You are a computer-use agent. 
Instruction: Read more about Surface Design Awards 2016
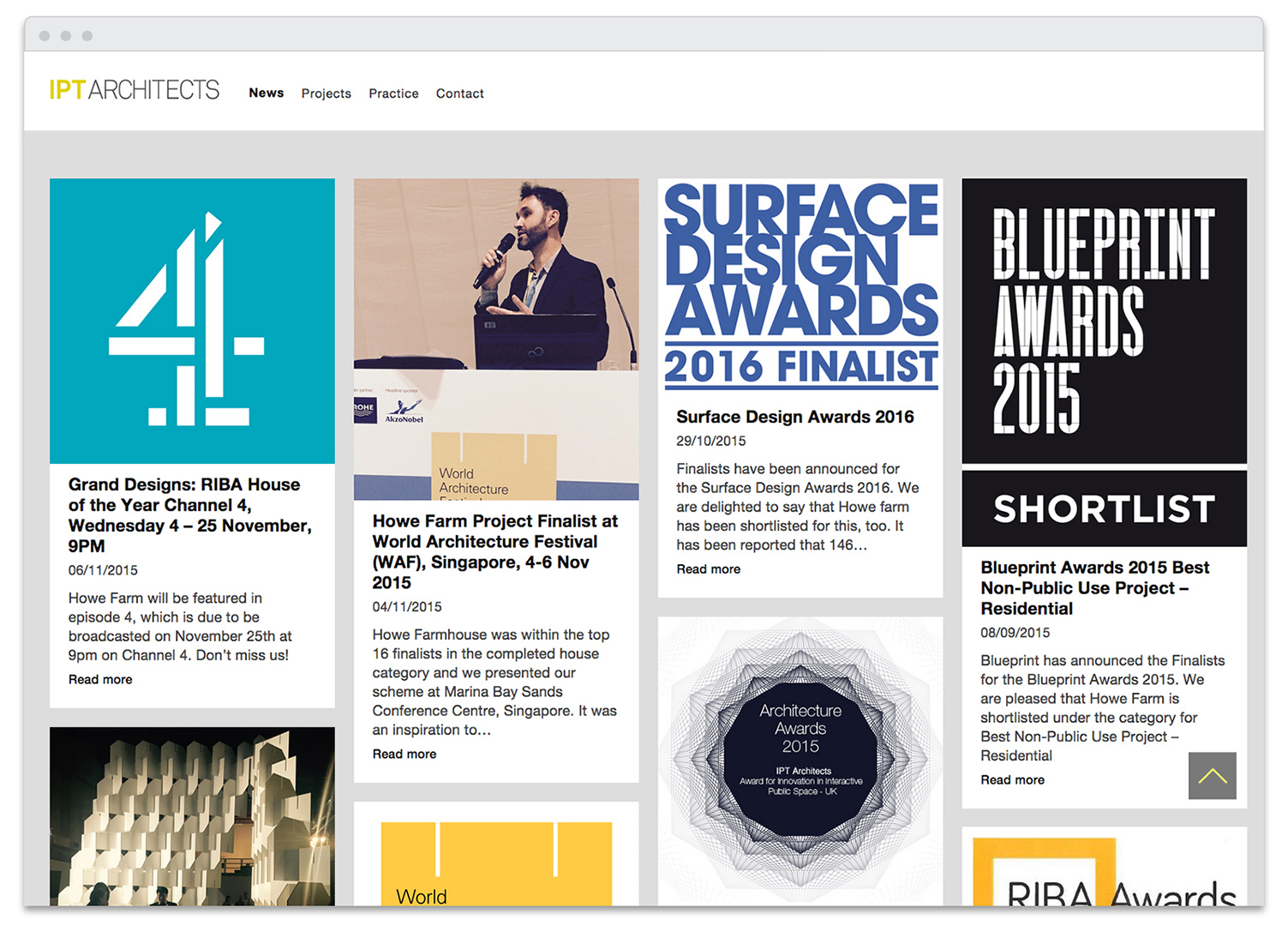[708, 569]
